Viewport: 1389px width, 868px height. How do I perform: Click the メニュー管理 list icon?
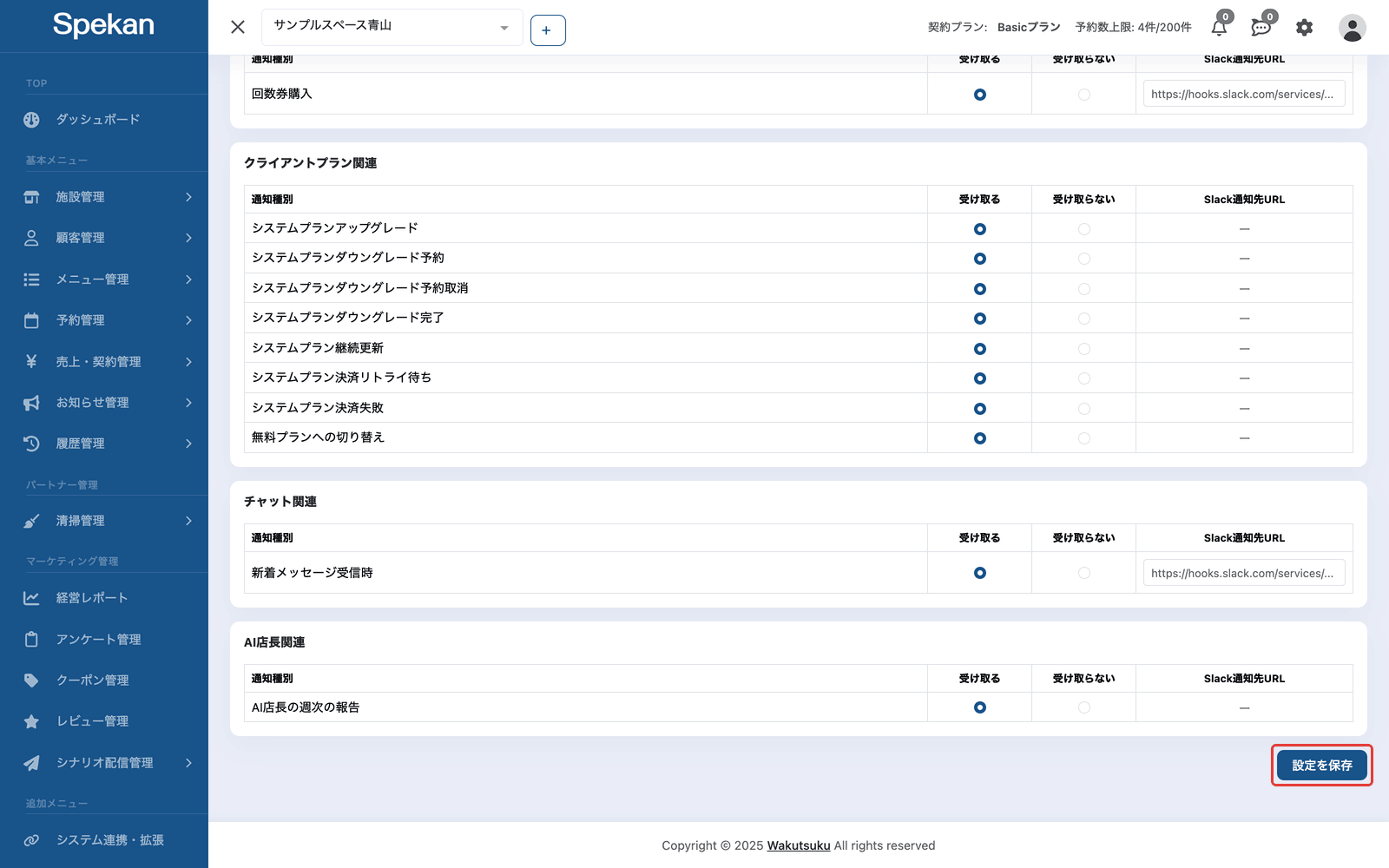[x=31, y=279]
